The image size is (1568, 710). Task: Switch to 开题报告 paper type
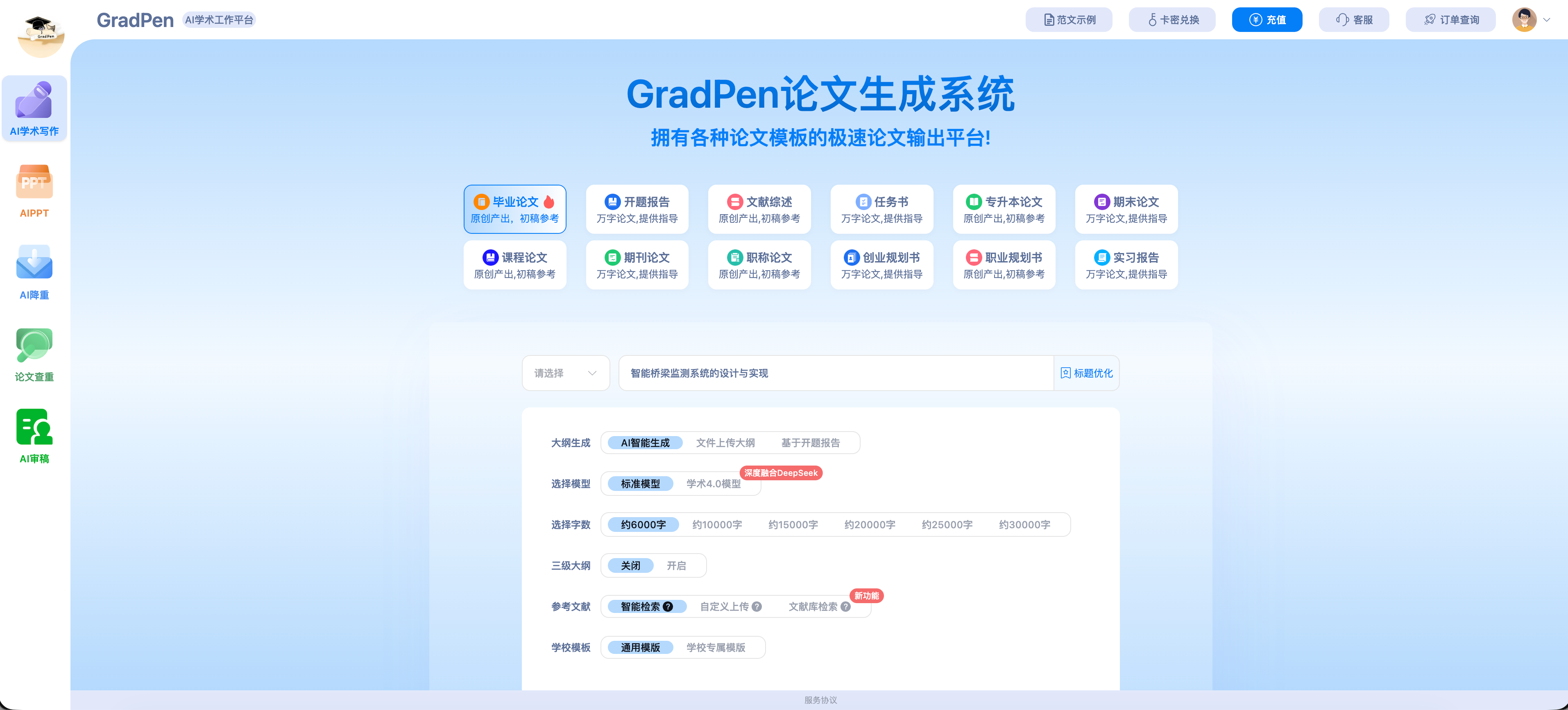pos(637,209)
